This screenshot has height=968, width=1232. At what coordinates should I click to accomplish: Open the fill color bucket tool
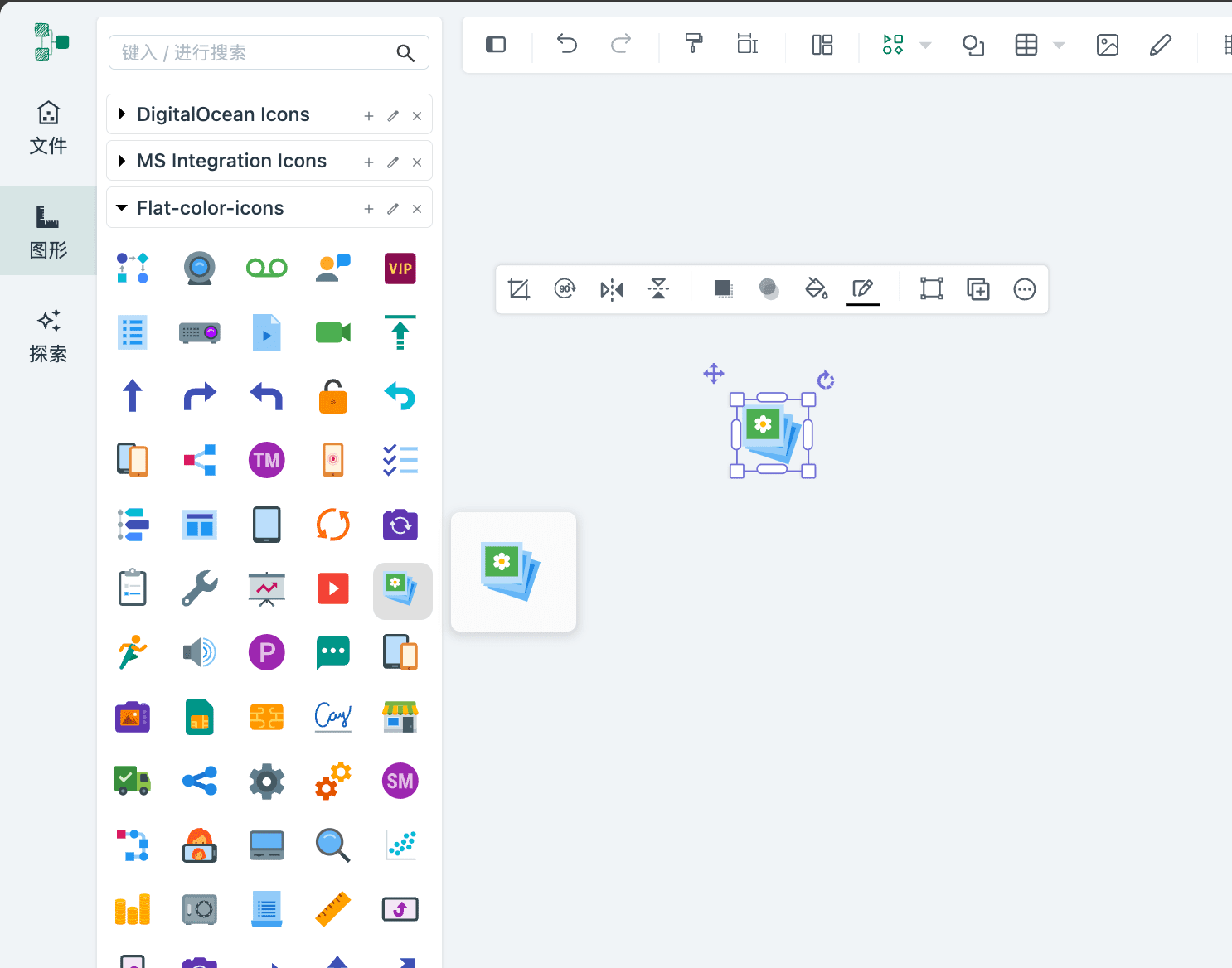[816, 289]
